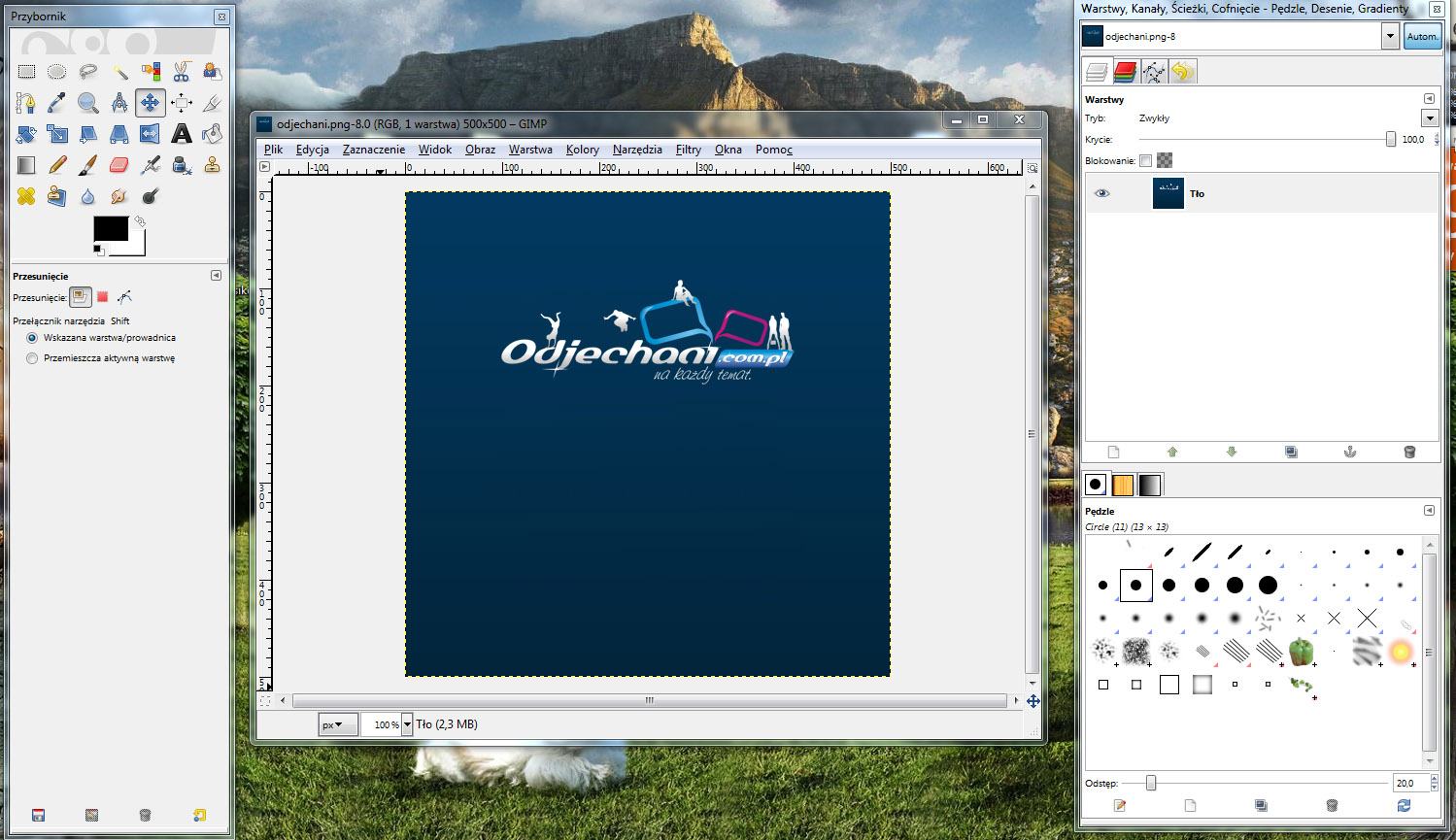Adjust the Odstęp spacing spinner arrows

1434,783
